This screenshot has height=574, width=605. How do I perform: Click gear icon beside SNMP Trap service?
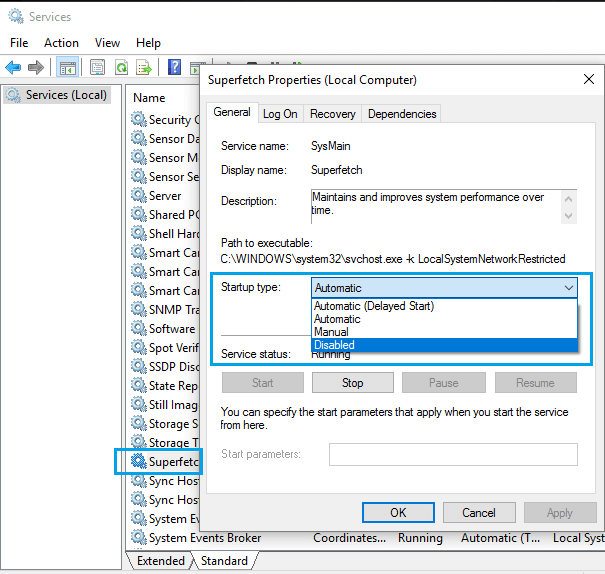139,309
